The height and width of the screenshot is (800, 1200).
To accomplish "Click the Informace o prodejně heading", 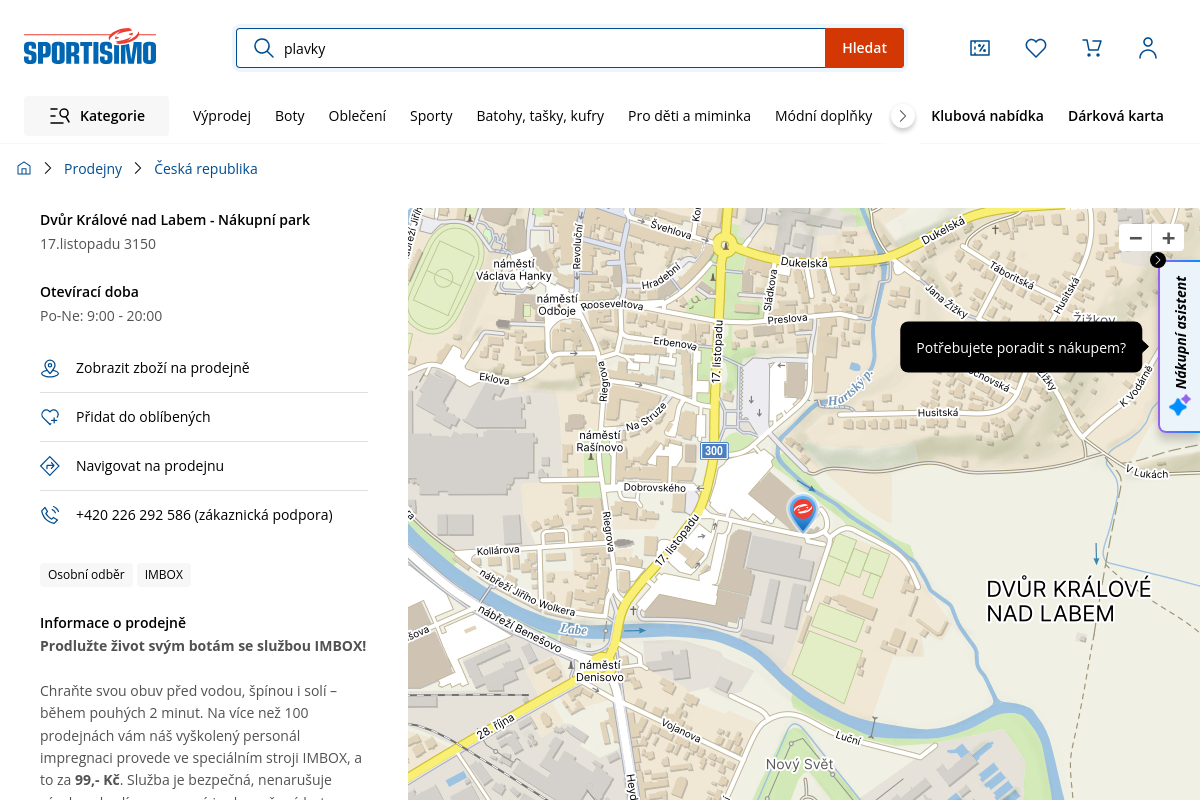I will (113, 623).
